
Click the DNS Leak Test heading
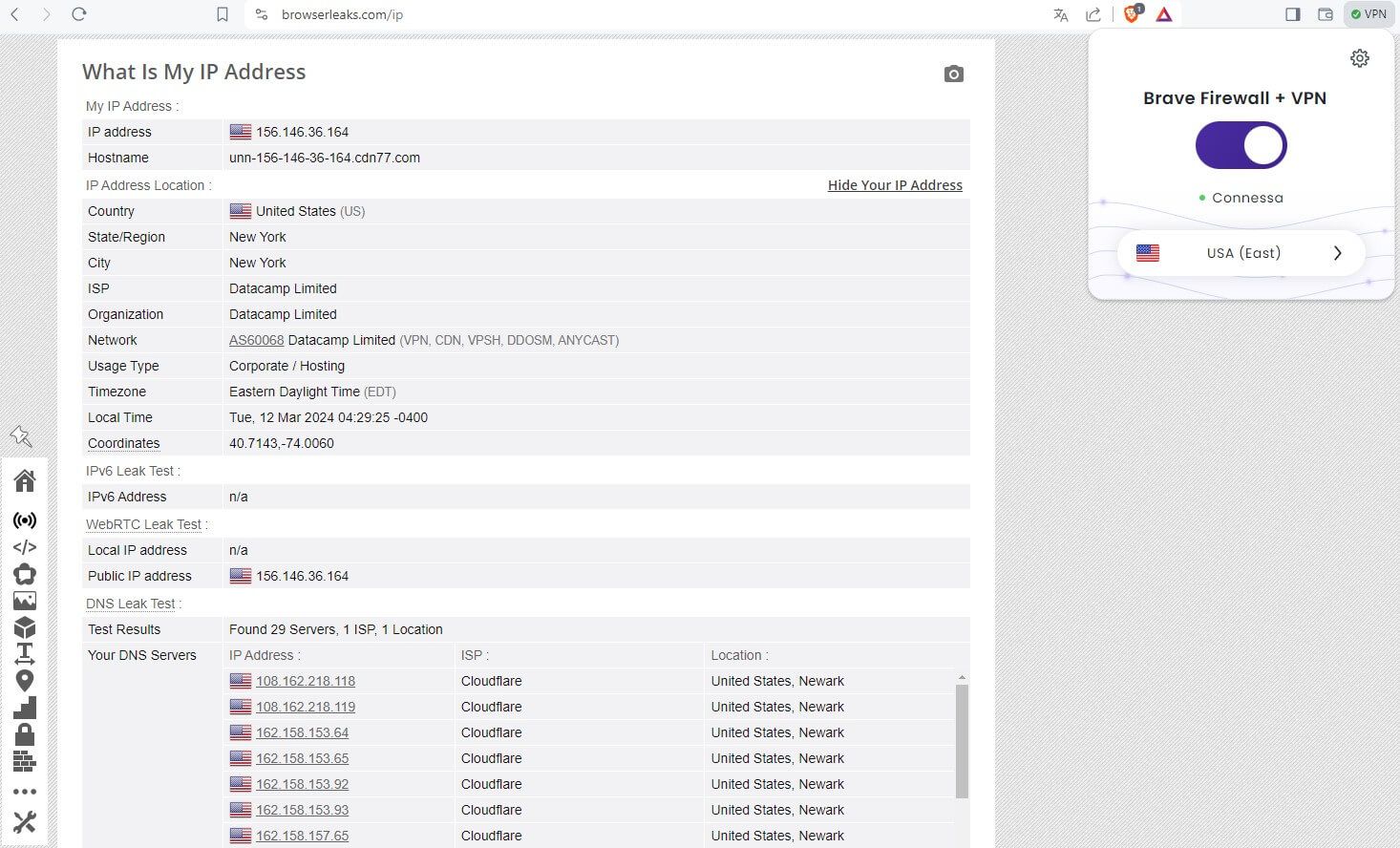(x=131, y=604)
